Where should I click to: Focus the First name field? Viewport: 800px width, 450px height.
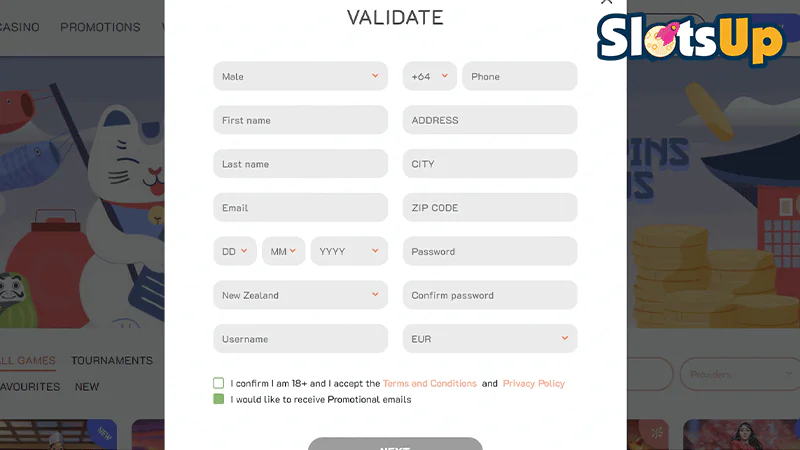point(301,120)
